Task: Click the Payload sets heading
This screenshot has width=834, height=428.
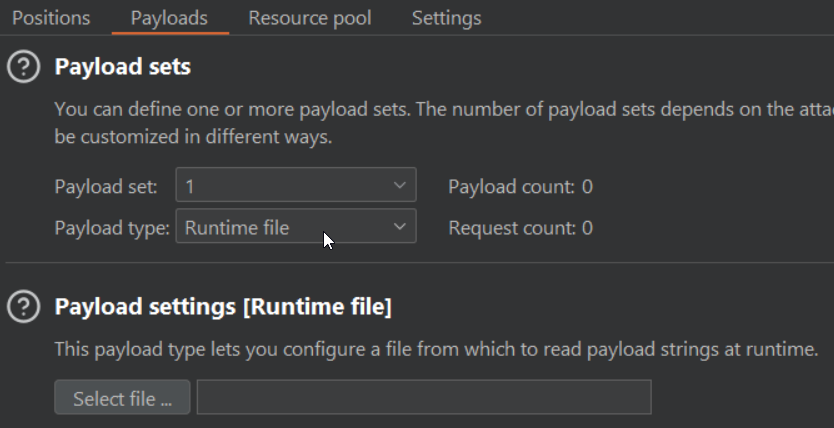Action: point(122,67)
